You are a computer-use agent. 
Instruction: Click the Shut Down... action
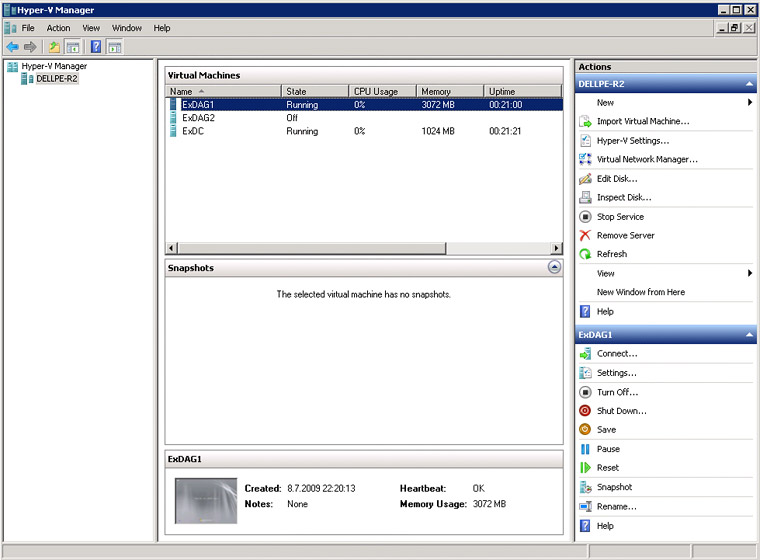click(621, 411)
